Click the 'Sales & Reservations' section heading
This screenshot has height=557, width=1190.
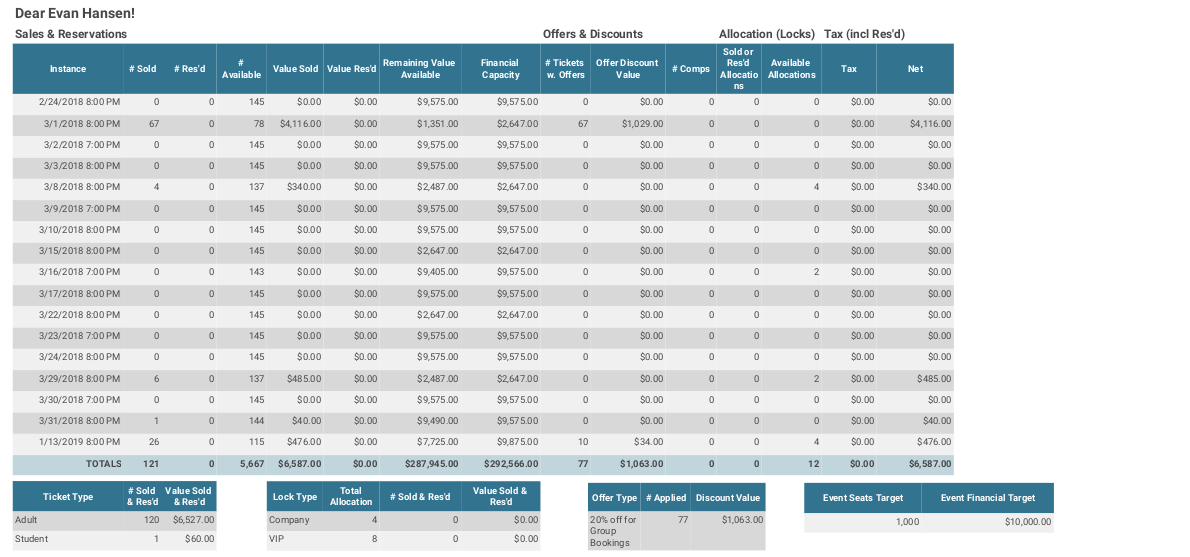click(71, 34)
